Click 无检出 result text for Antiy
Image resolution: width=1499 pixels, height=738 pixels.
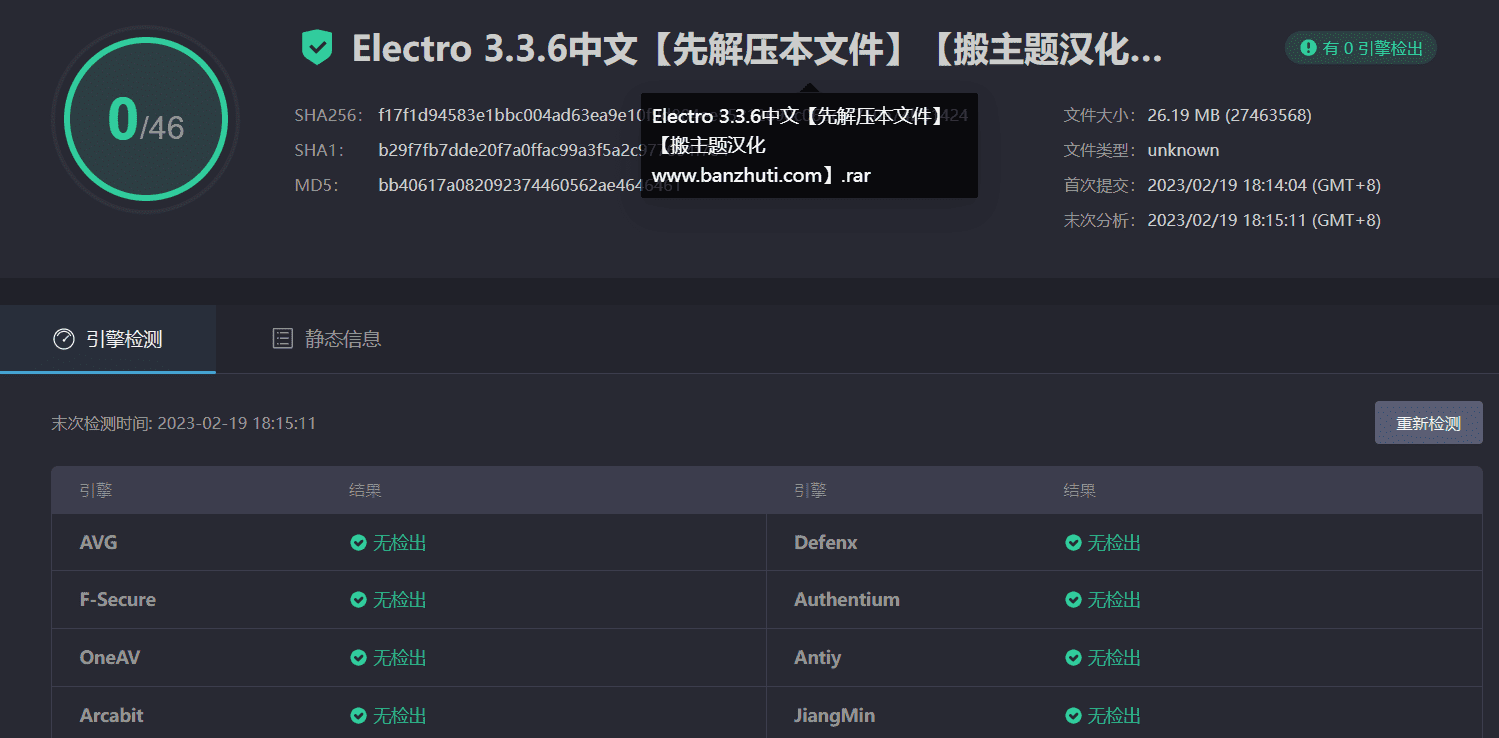point(1115,658)
